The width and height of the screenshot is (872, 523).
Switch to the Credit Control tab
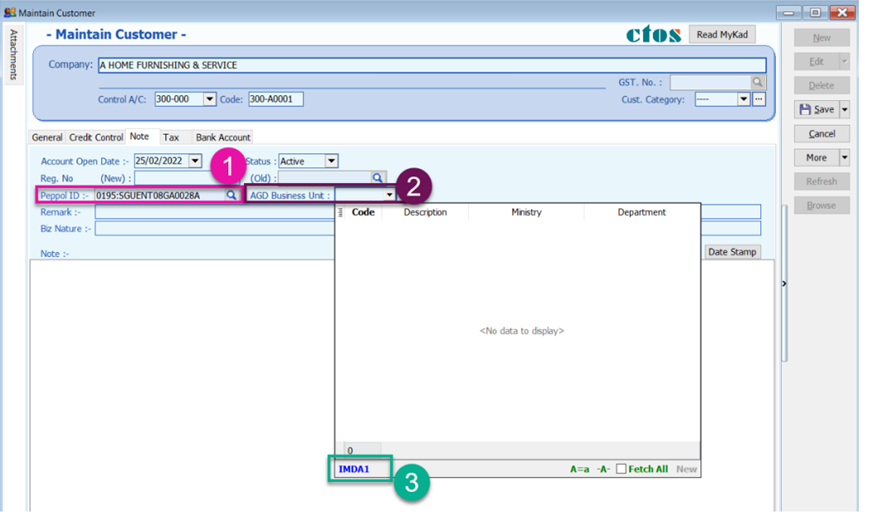[96, 137]
